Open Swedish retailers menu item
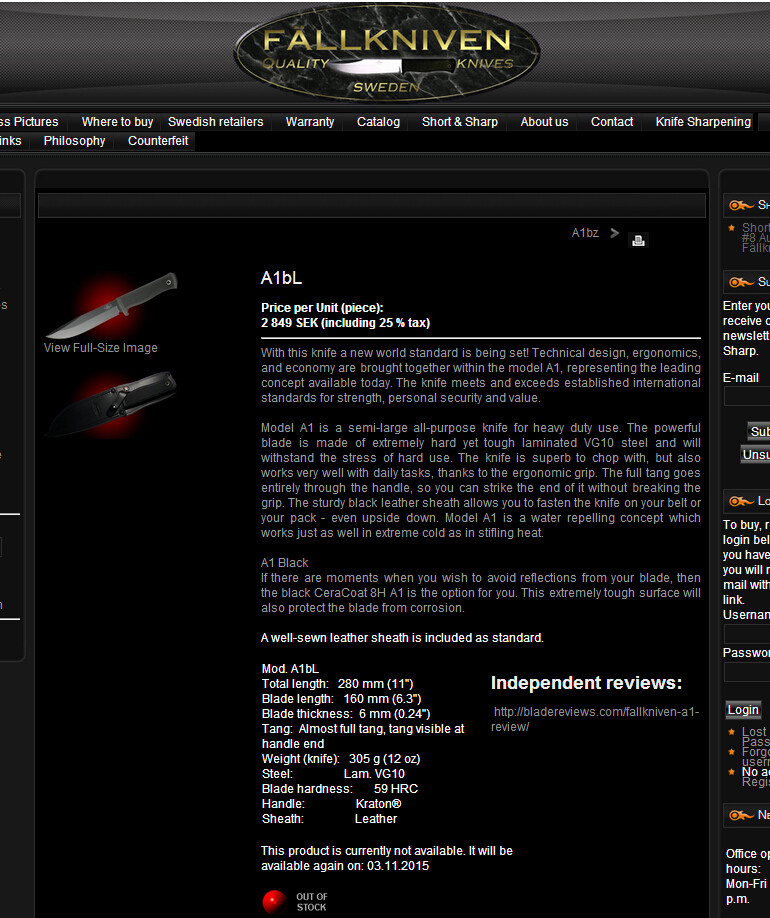This screenshot has width=770, height=918. coord(215,122)
